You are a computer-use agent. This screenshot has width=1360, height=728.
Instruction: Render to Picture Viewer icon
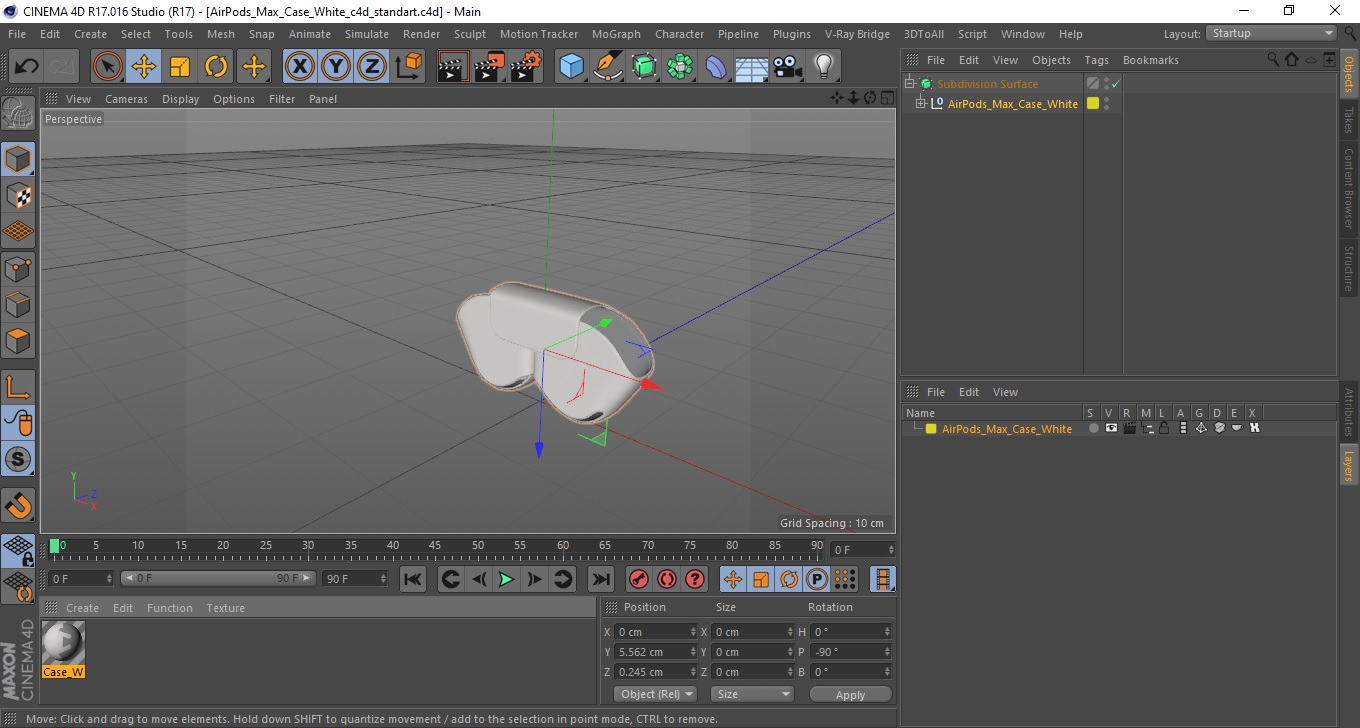[490, 67]
